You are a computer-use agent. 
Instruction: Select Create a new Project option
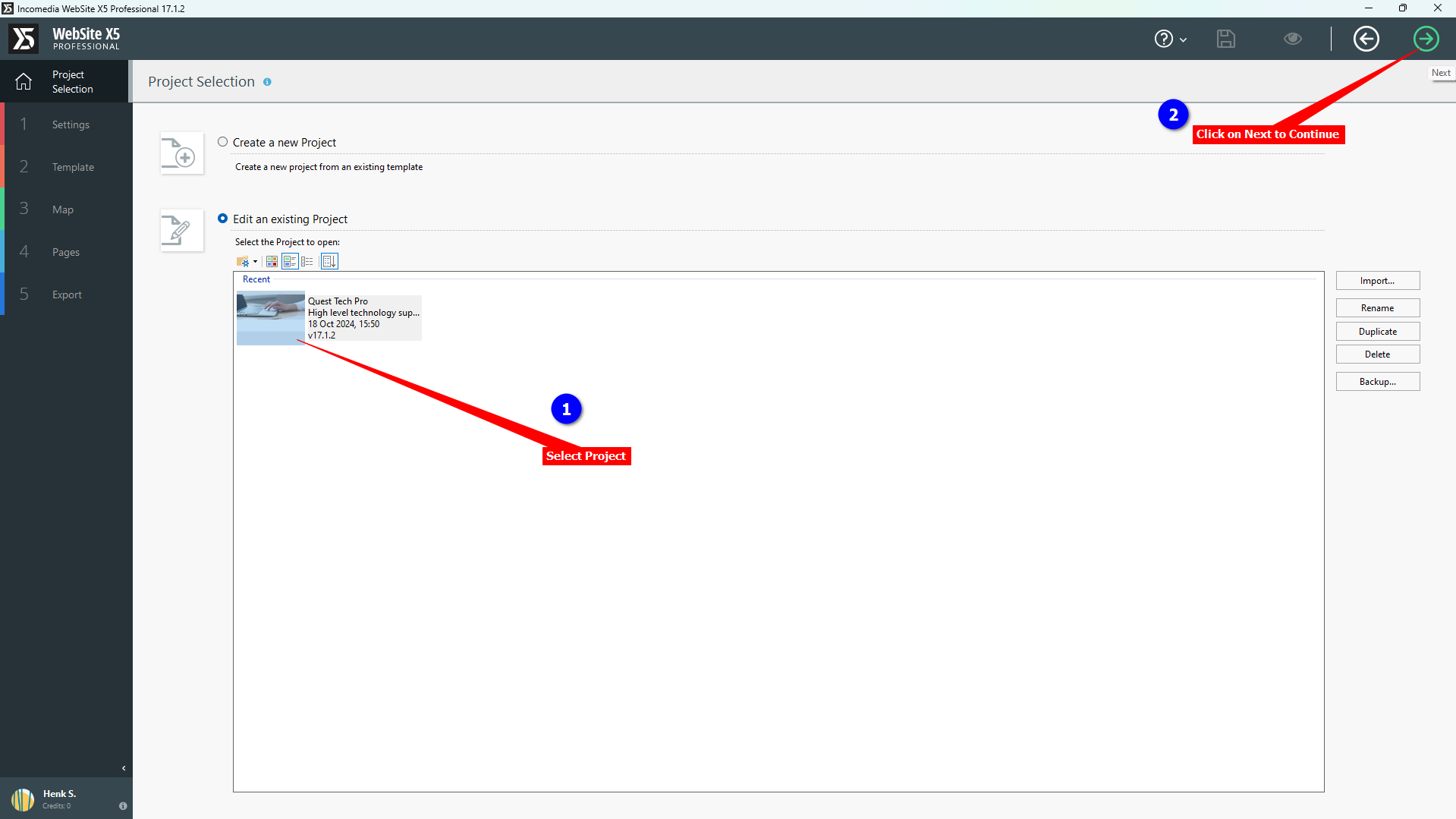[222, 142]
